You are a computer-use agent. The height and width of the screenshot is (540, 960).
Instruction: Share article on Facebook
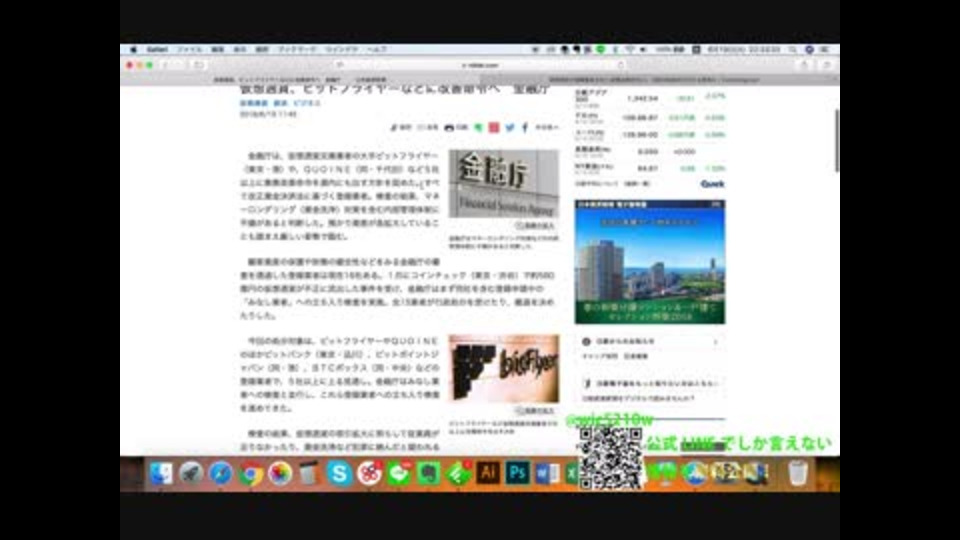pos(525,127)
